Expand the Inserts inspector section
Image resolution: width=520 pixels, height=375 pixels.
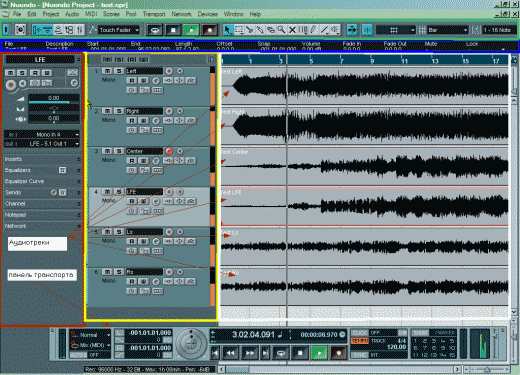coord(42,159)
